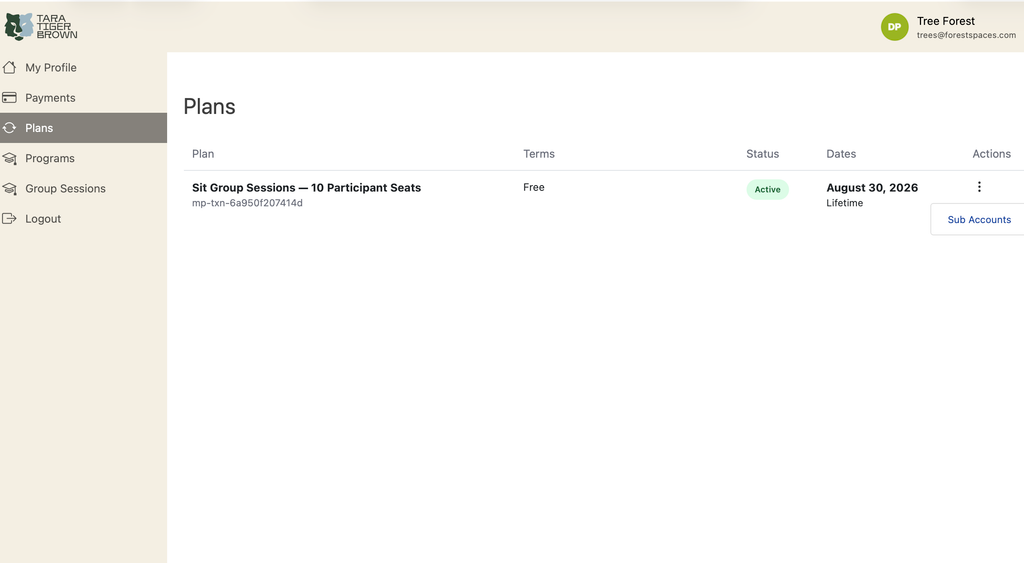
Task: Click the refresh arrows icon beside Plans
Action: (x=9, y=128)
